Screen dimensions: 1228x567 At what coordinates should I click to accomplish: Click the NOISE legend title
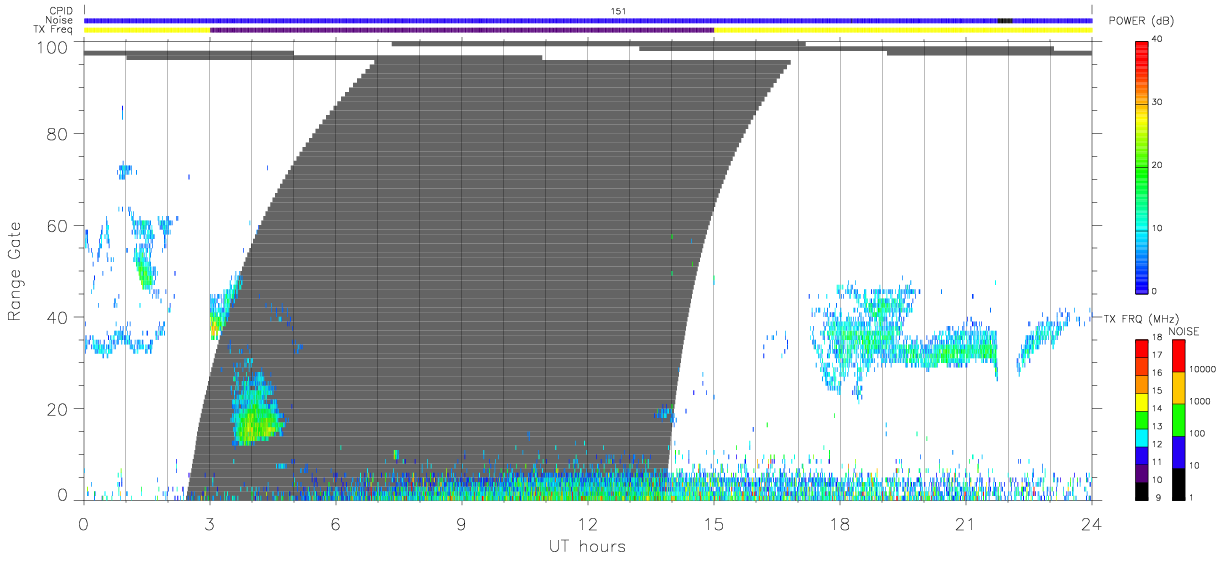click(x=1184, y=331)
